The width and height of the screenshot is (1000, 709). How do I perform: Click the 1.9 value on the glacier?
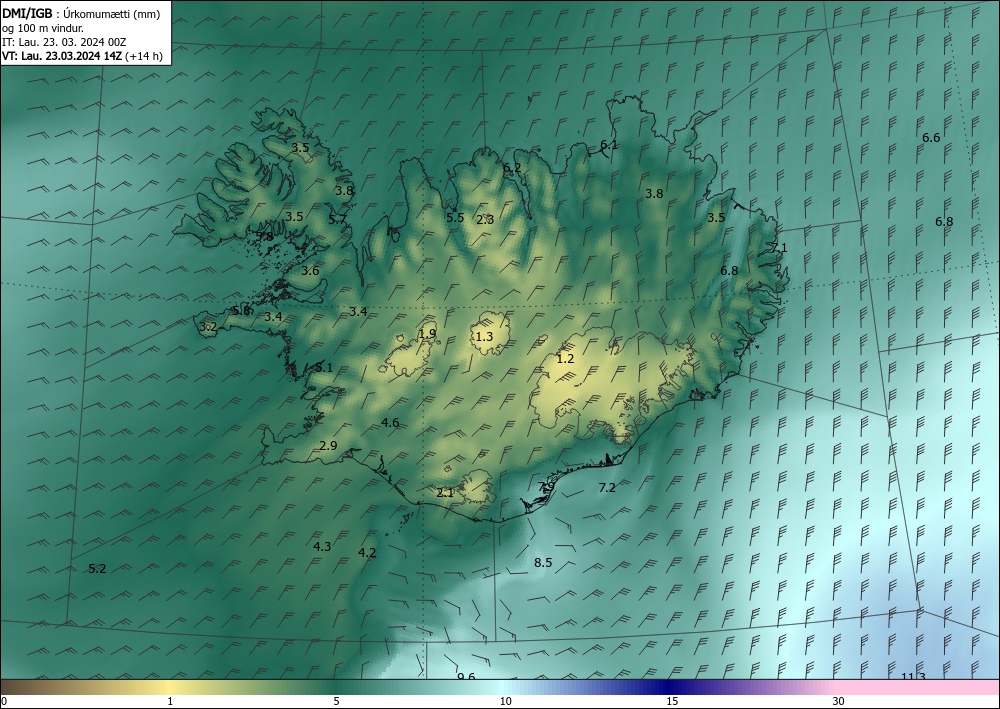(427, 333)
